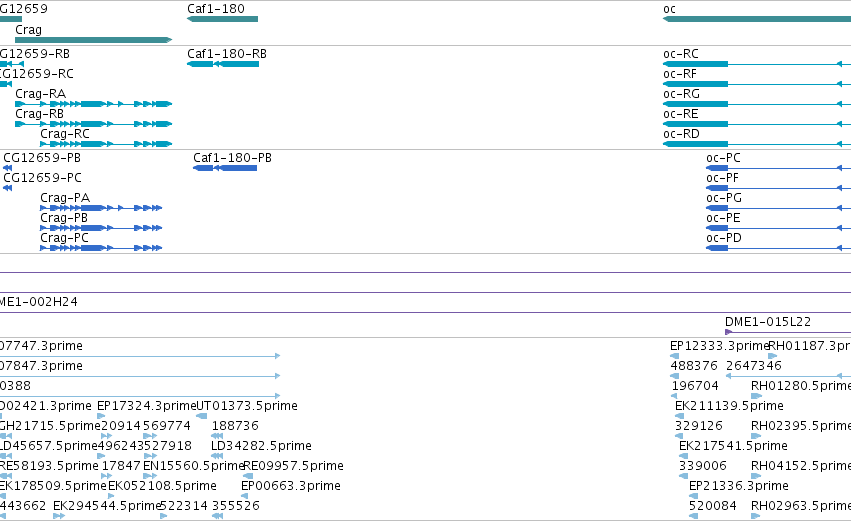The height and width of the screenshot is (521, 851).
Task: Select the Crag gene arrow bar
Action: [x=93, y=40]
